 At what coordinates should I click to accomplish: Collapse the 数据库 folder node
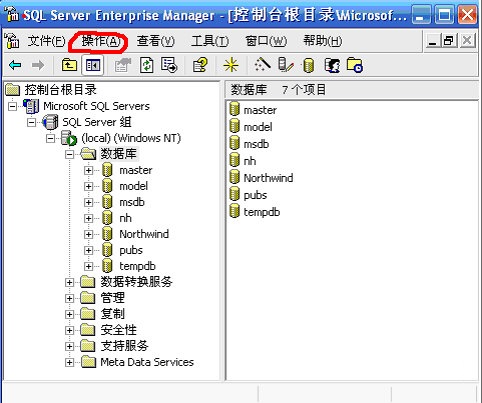(x=69, y=154)
